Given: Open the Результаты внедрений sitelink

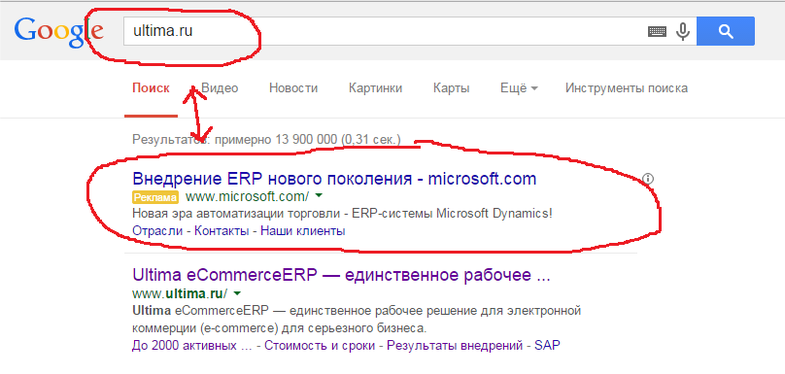Looking at the screenshot, I should [x=455, y=345].
